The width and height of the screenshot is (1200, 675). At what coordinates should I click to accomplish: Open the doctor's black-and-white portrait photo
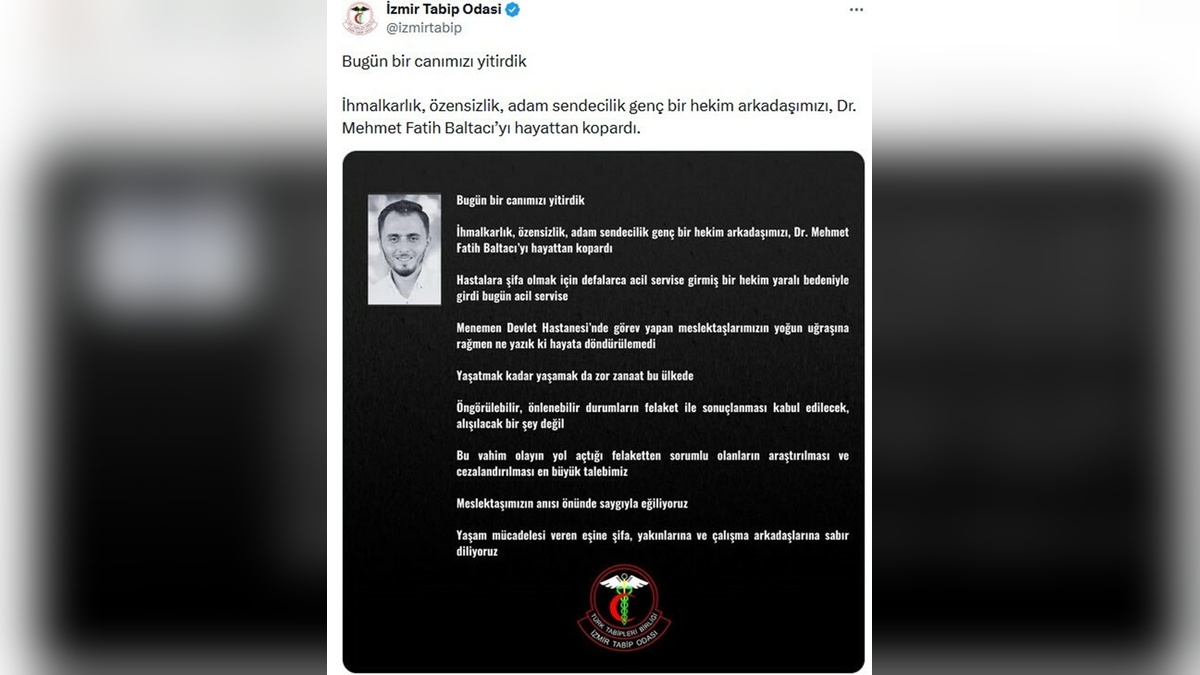click(x=404, y=249)
